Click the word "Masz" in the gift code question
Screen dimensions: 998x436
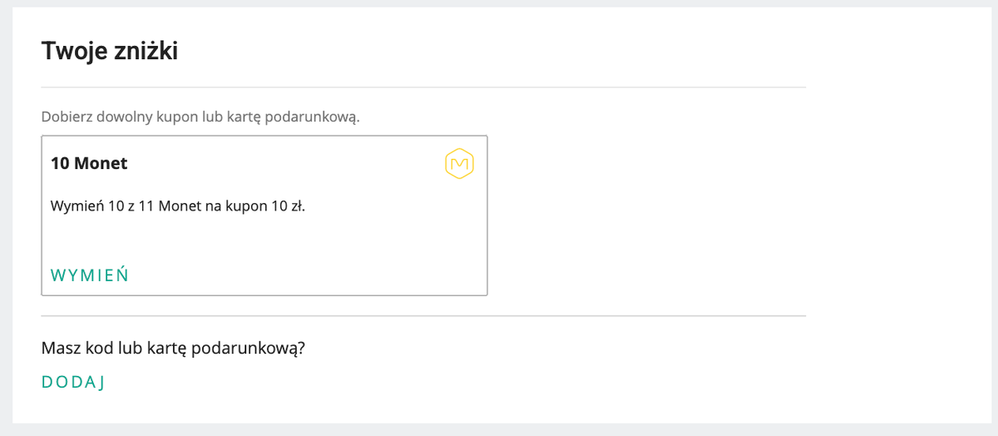pos(61,348)
